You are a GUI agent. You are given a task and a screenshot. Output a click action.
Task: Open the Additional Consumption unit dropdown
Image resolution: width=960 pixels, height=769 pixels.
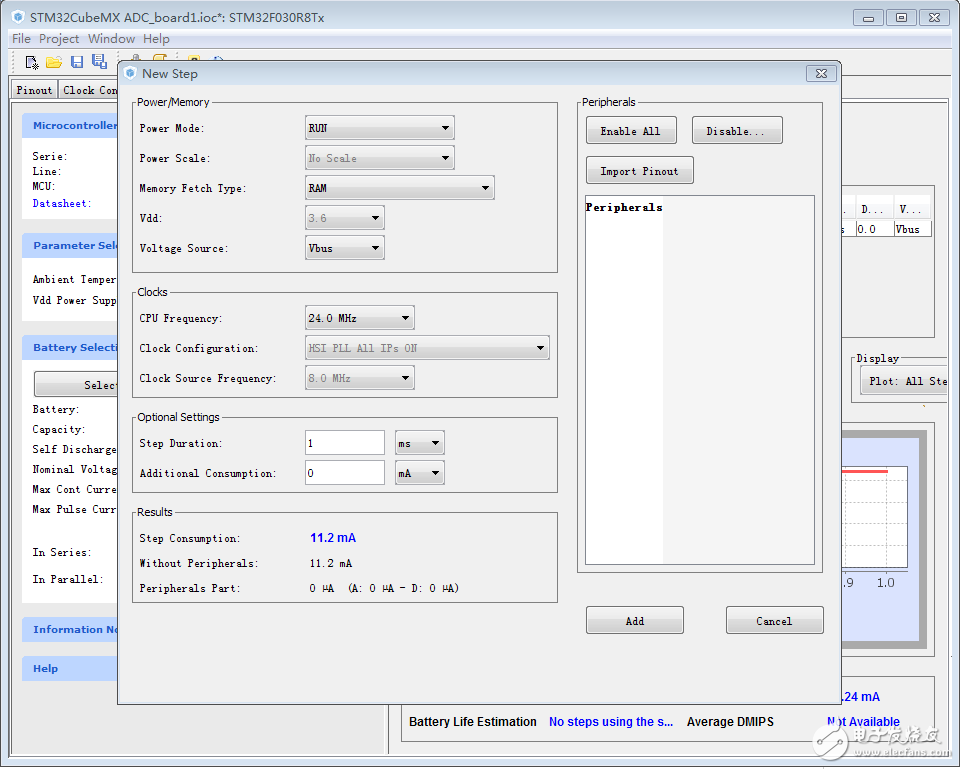(419, 473)
